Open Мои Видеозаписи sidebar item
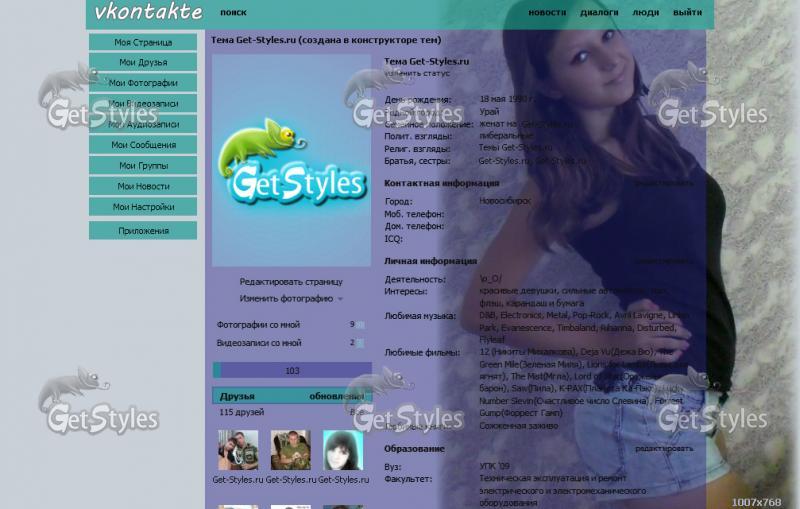Screen dimensions: 800x509 click(143, 104)
